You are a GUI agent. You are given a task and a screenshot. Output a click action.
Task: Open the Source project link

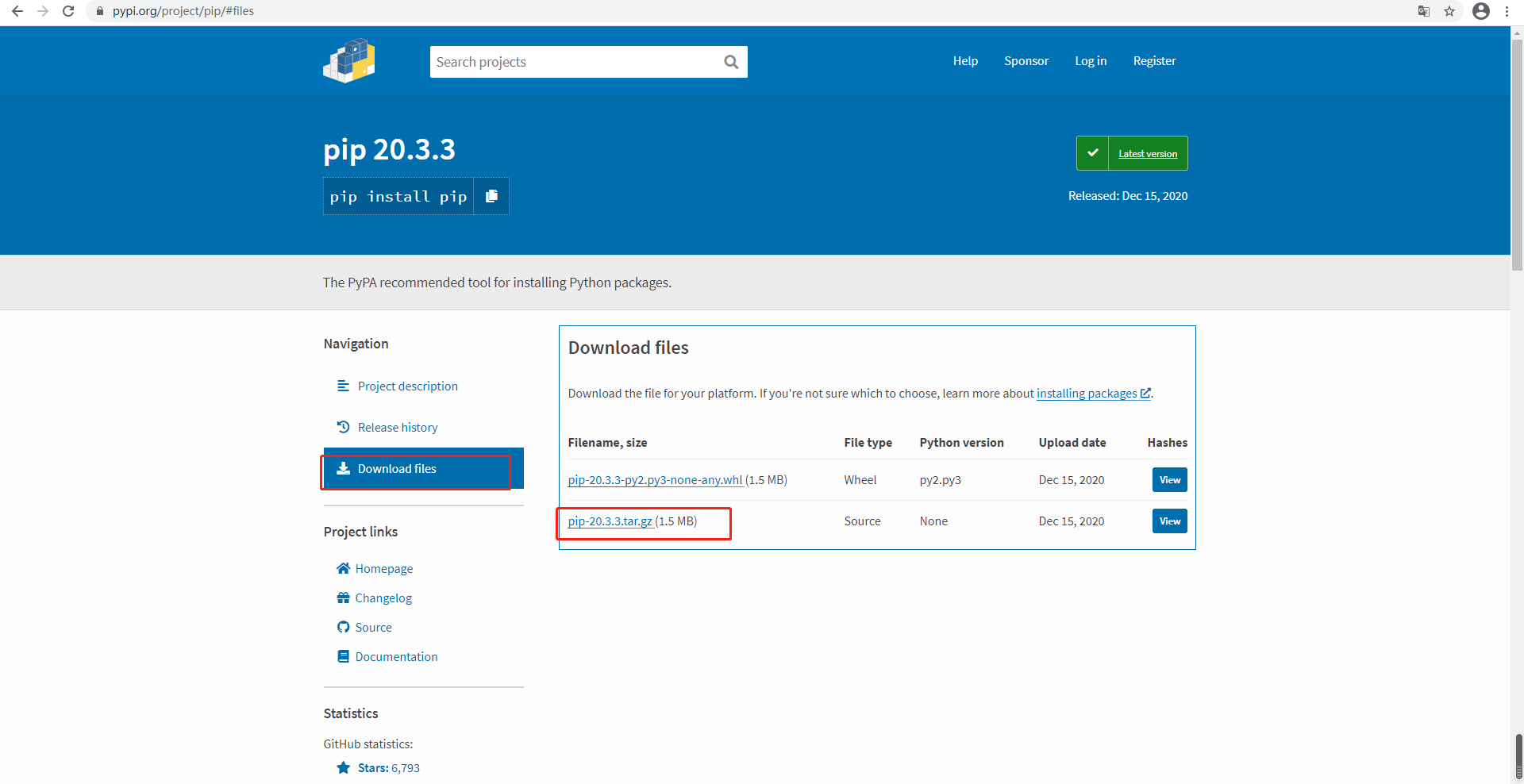pyautogui.click(x=374, y=627)
